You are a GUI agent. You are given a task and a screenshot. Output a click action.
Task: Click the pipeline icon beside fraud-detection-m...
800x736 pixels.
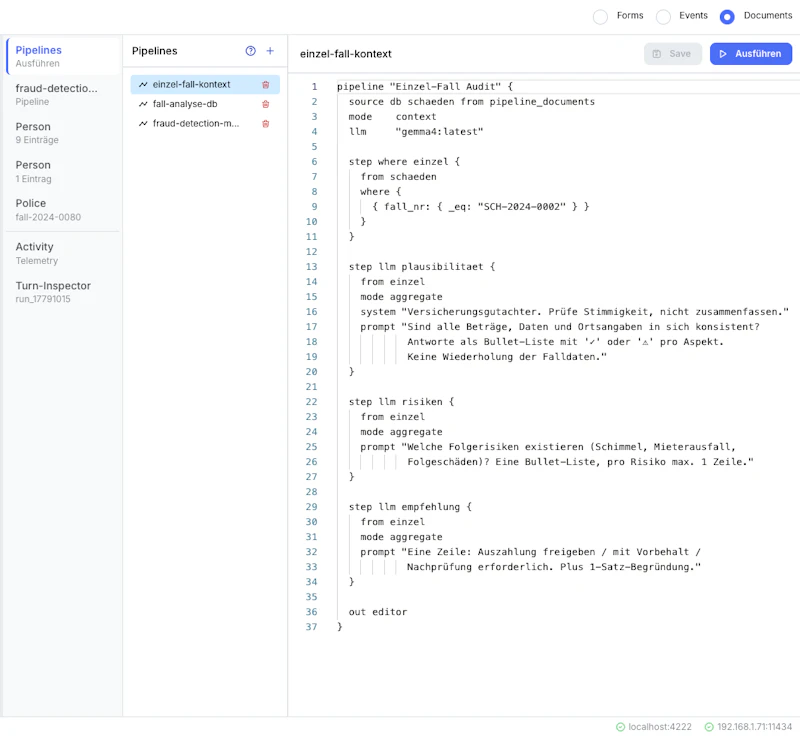(x=143, y=123)
